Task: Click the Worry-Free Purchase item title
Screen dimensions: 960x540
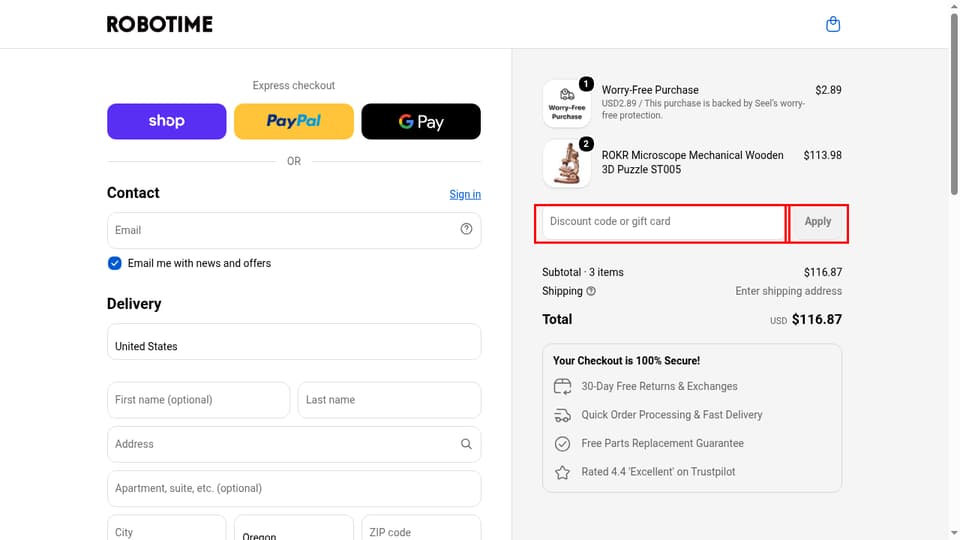Action: [x=650, y=90]
